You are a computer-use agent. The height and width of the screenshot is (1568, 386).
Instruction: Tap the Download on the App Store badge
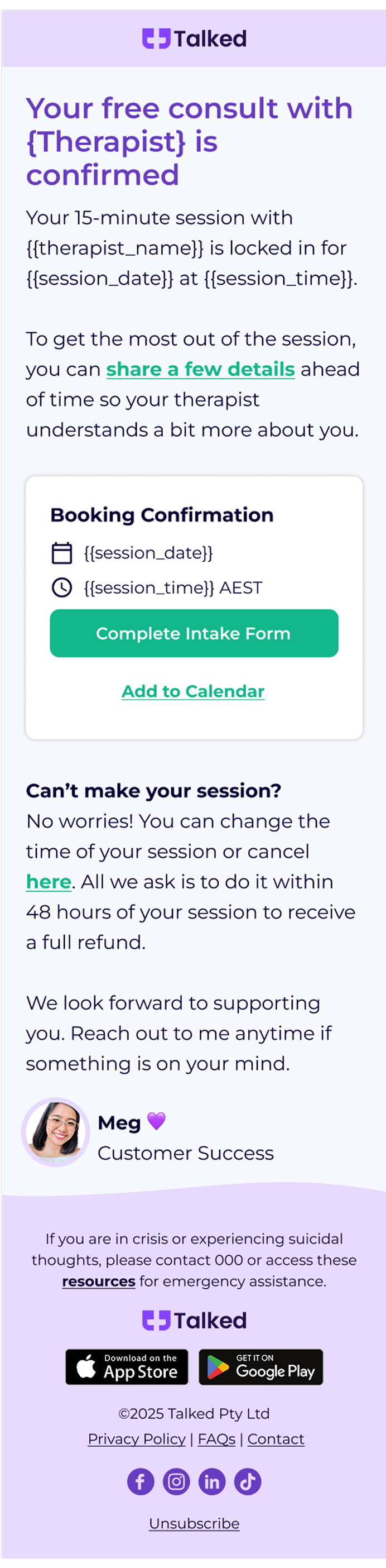click(x=127, y=1367)
